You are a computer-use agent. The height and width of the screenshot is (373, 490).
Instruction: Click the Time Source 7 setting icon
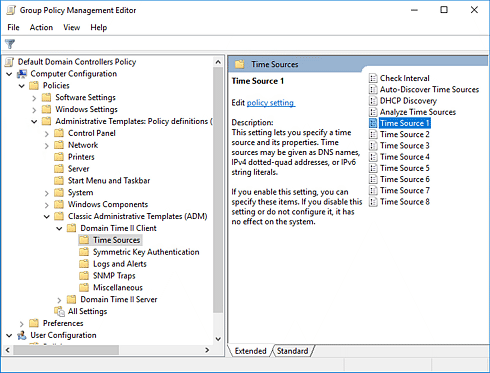click(373, 191)
